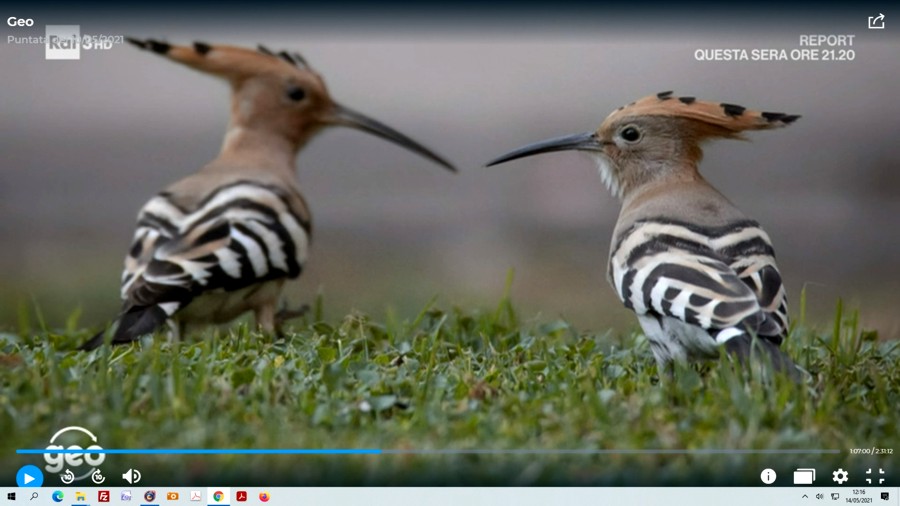Click the Geo program title

click(x=20, y=21)
